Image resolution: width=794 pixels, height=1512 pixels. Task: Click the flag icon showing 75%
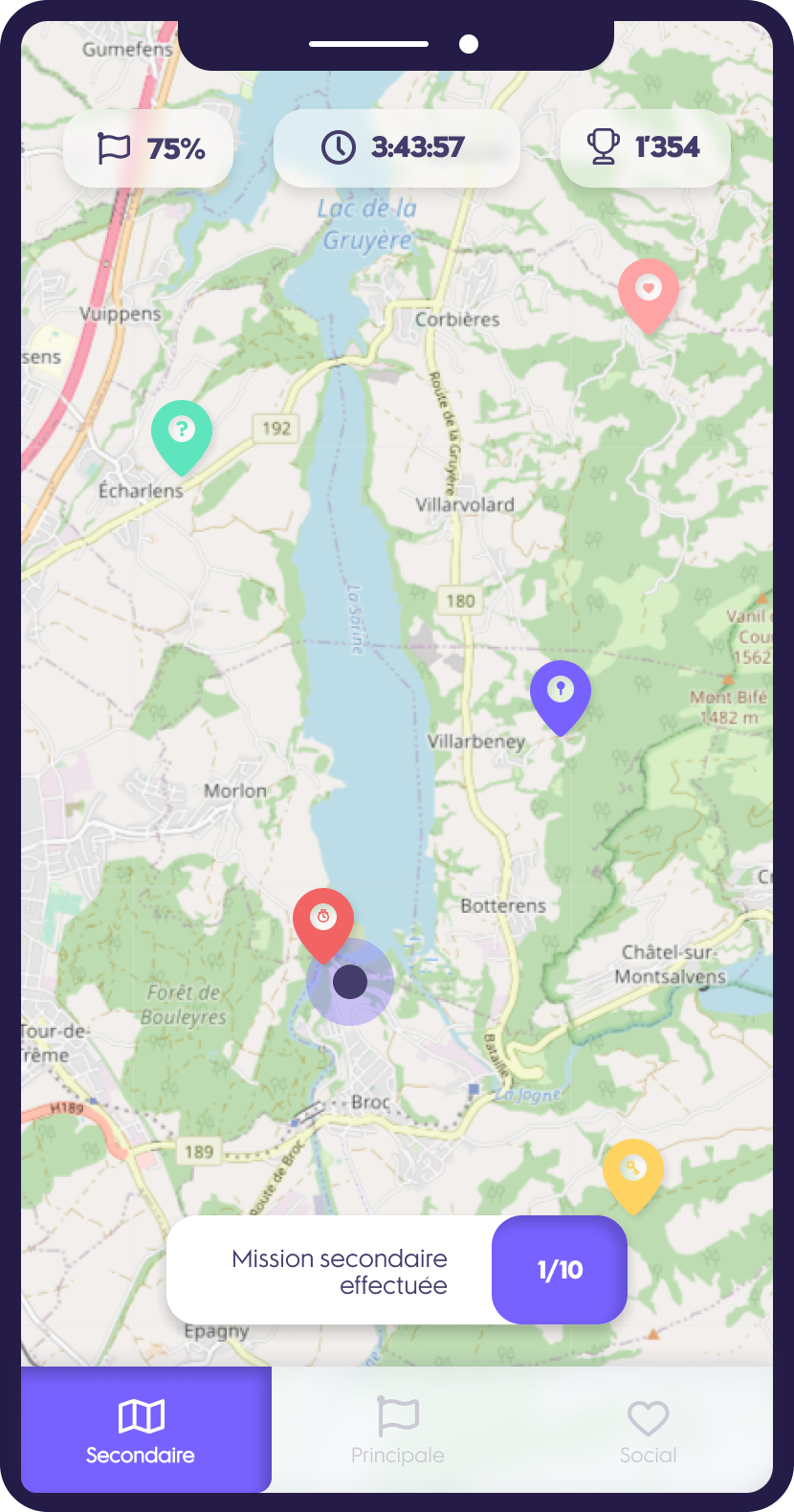114,148
